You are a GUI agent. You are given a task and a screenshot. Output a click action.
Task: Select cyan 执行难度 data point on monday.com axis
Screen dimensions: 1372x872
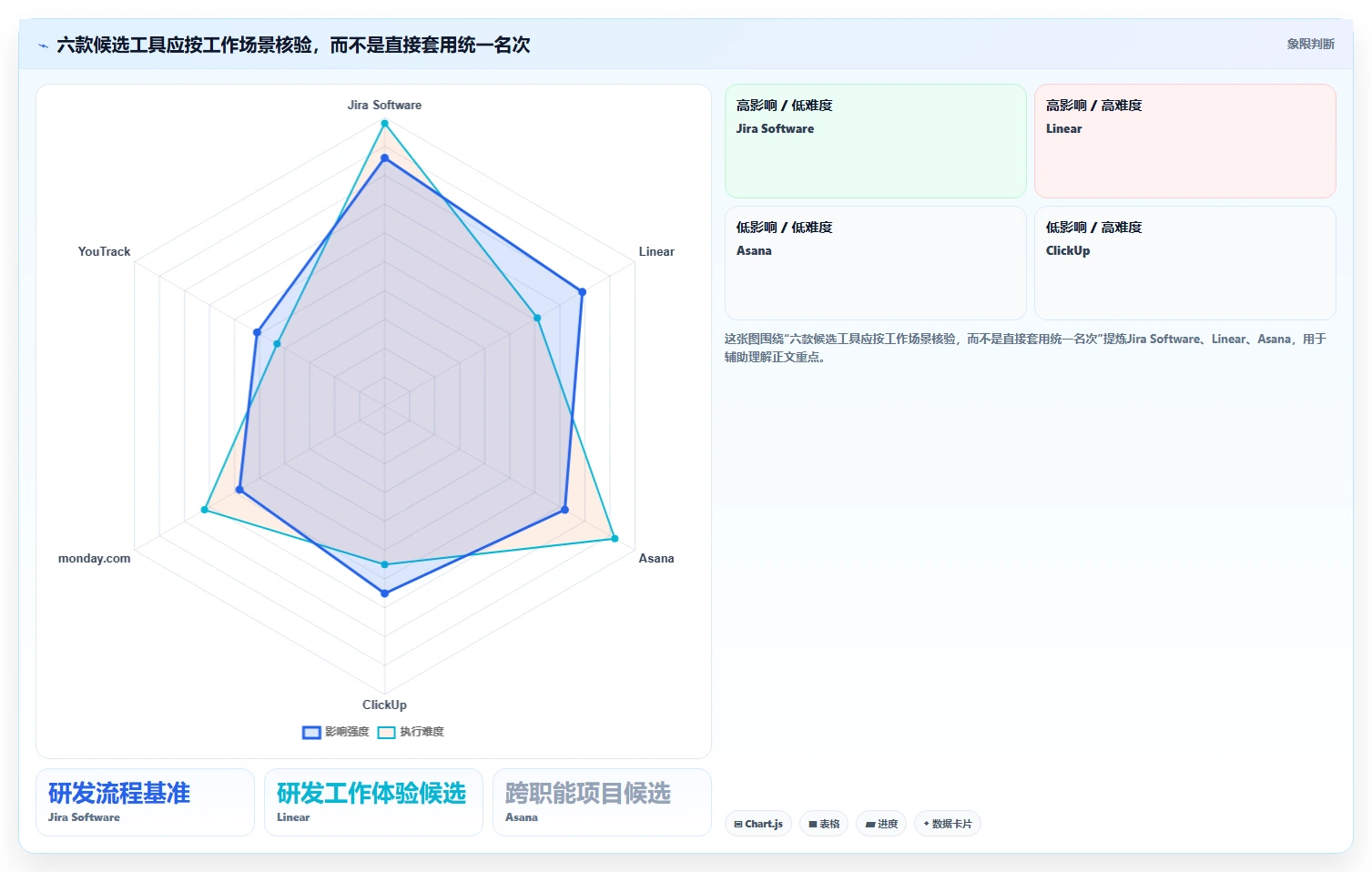tap(204, 510)
